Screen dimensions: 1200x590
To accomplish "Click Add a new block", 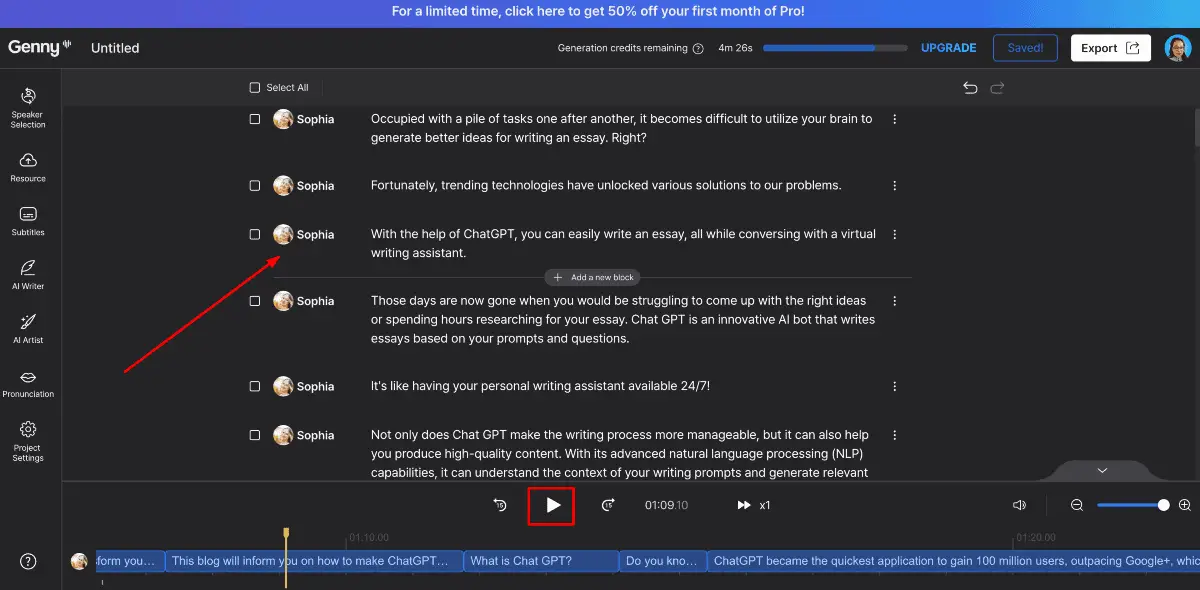I will (593, 277).
